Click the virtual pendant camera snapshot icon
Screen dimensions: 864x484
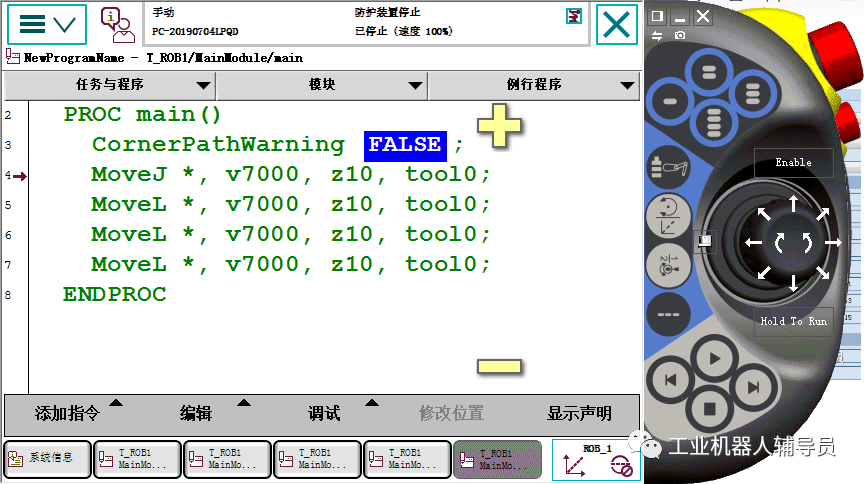point(680,35)
